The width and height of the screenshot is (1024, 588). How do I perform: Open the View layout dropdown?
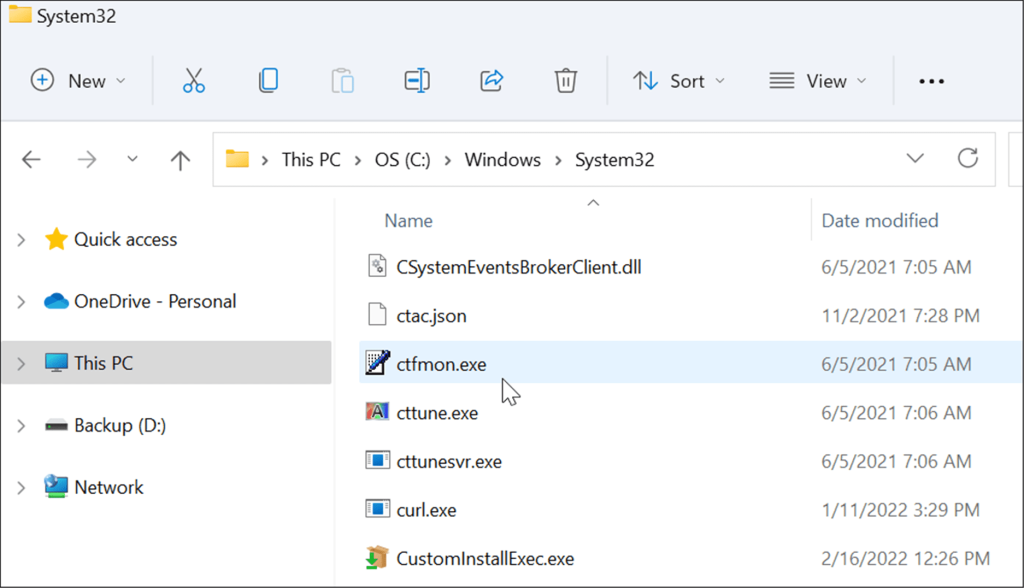coord(818,81)
